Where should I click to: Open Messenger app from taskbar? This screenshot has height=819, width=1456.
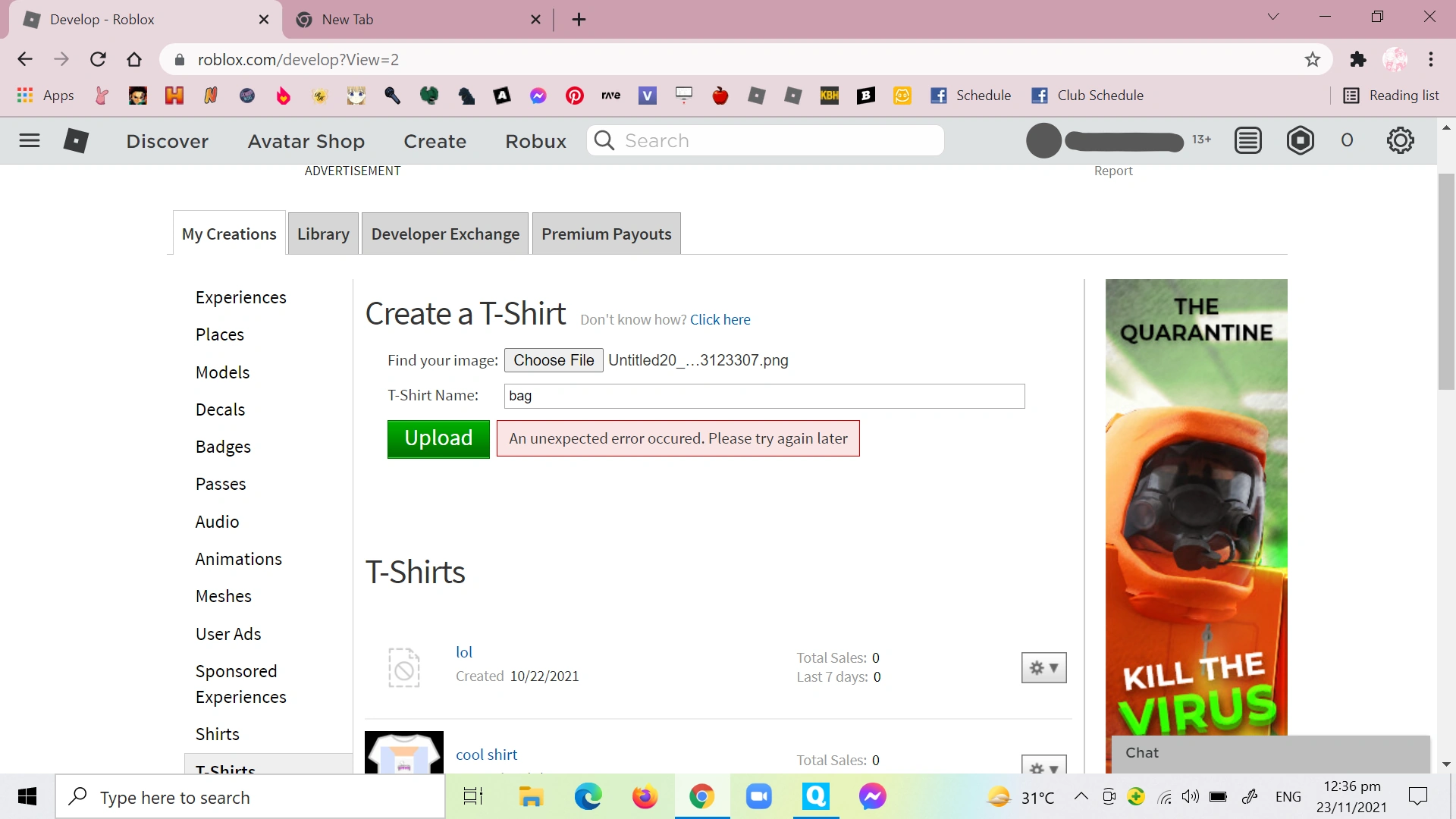click(872, 796)
